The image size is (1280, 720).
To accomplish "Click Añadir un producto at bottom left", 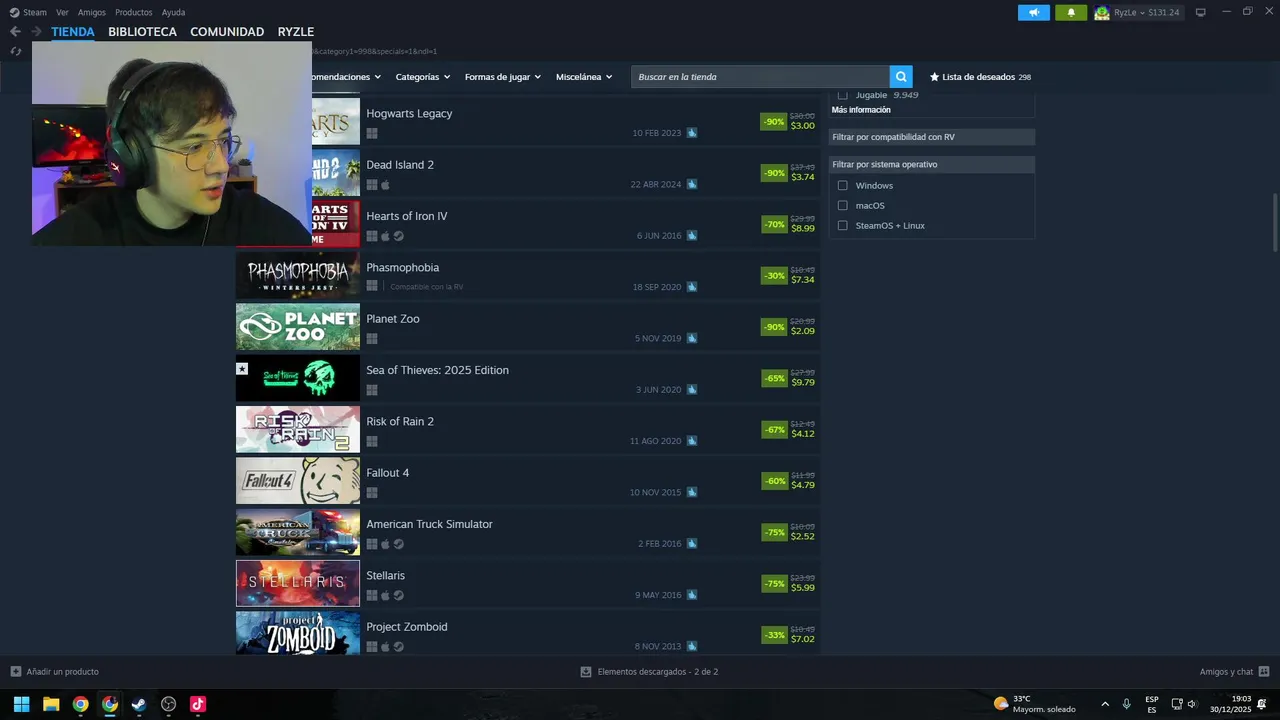I will 54,672.
